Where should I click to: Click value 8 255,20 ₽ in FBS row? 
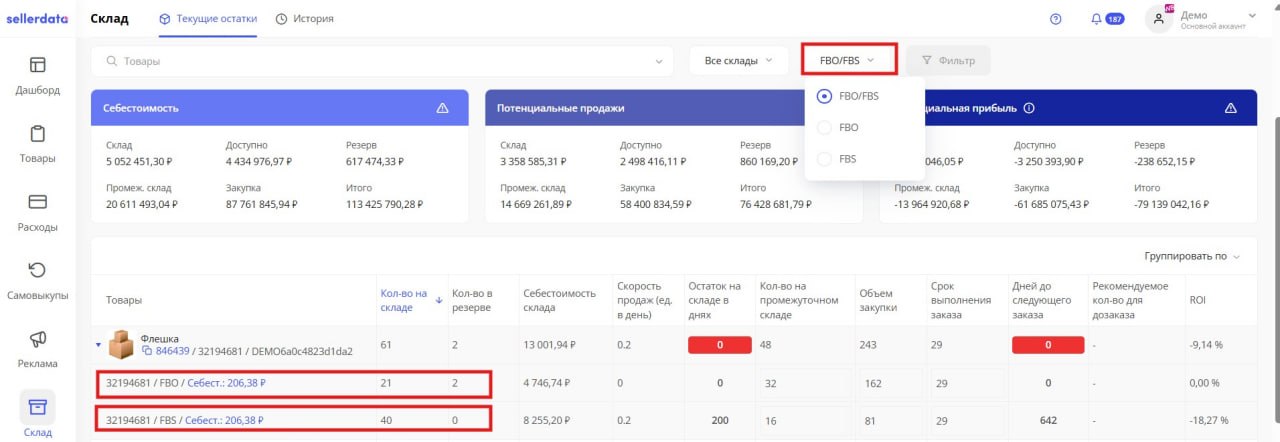(548, 420)
